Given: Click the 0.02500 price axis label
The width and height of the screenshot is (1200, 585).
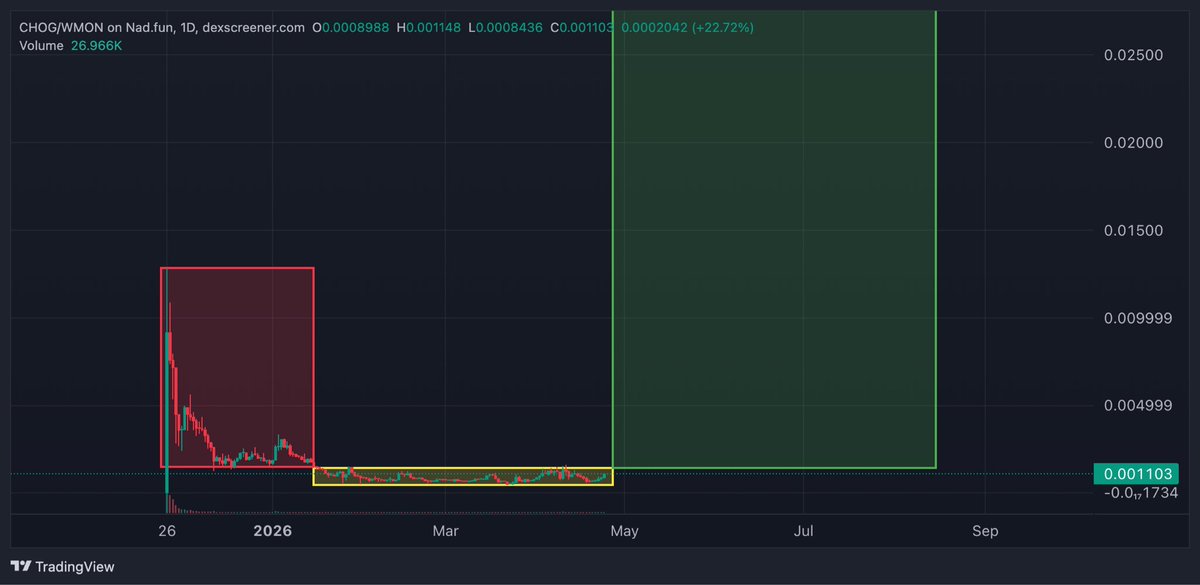Looking at the screenshot, I should click(1133, 55).
